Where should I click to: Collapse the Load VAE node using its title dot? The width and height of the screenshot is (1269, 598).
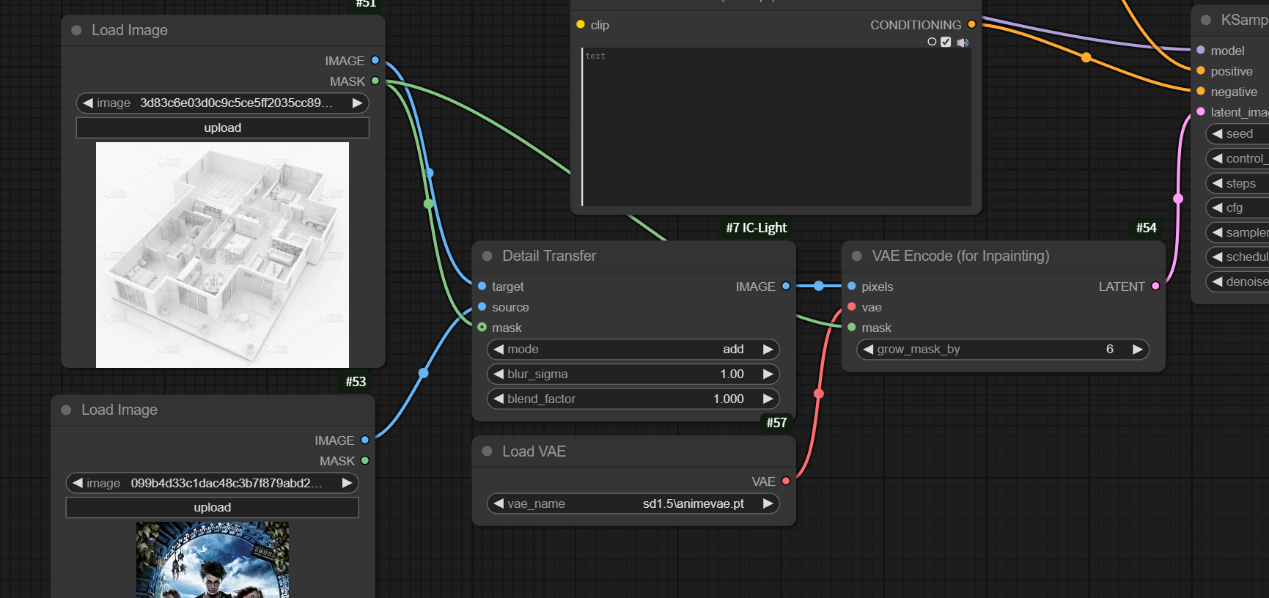click(x=487, y=452)
